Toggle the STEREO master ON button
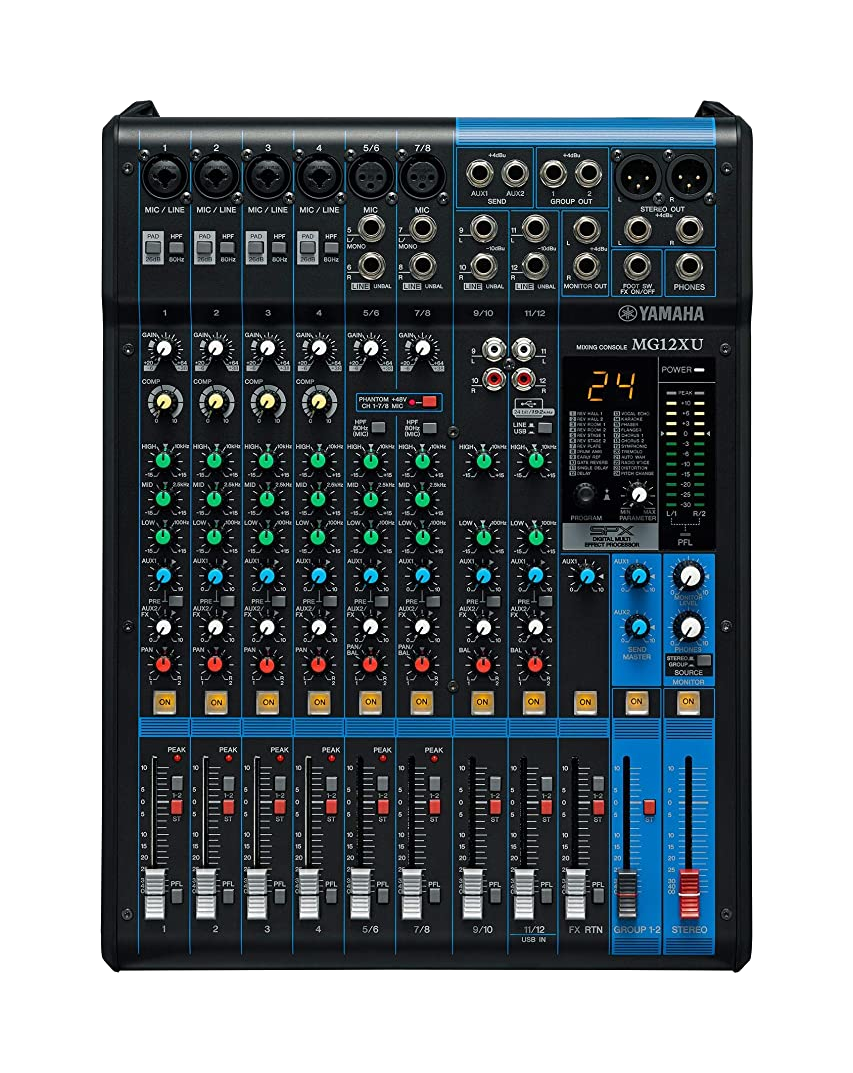Image resolution: width=853 pixels, height=1073 pixels. 688,701
